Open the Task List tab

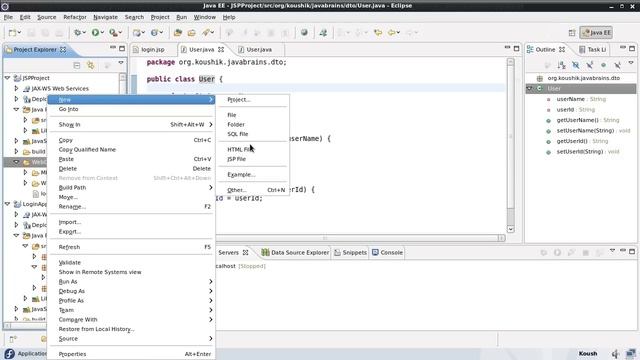(593, 49)
